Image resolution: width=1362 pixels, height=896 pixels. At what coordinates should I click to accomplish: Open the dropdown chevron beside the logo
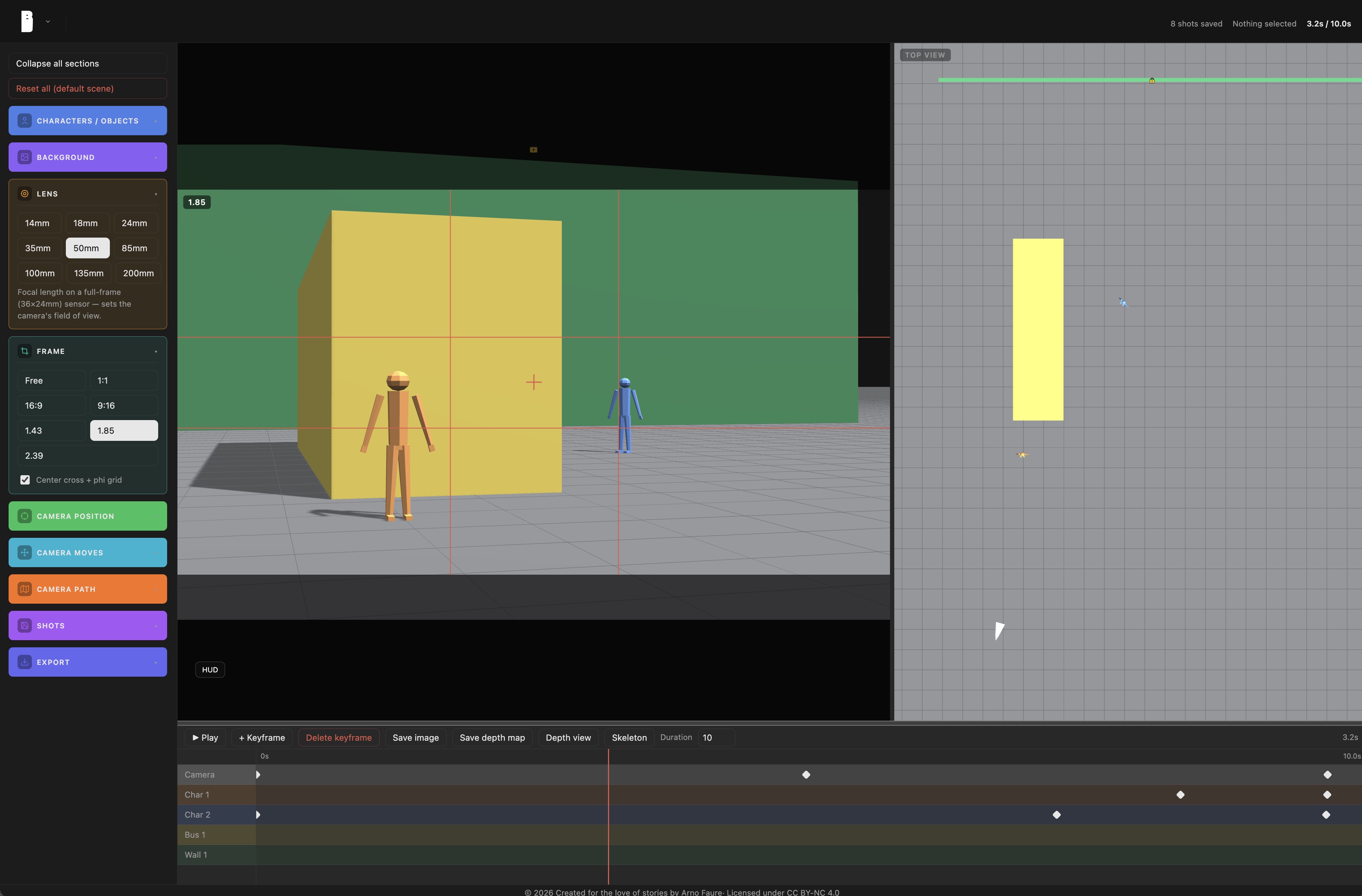(x=48, y=22)
